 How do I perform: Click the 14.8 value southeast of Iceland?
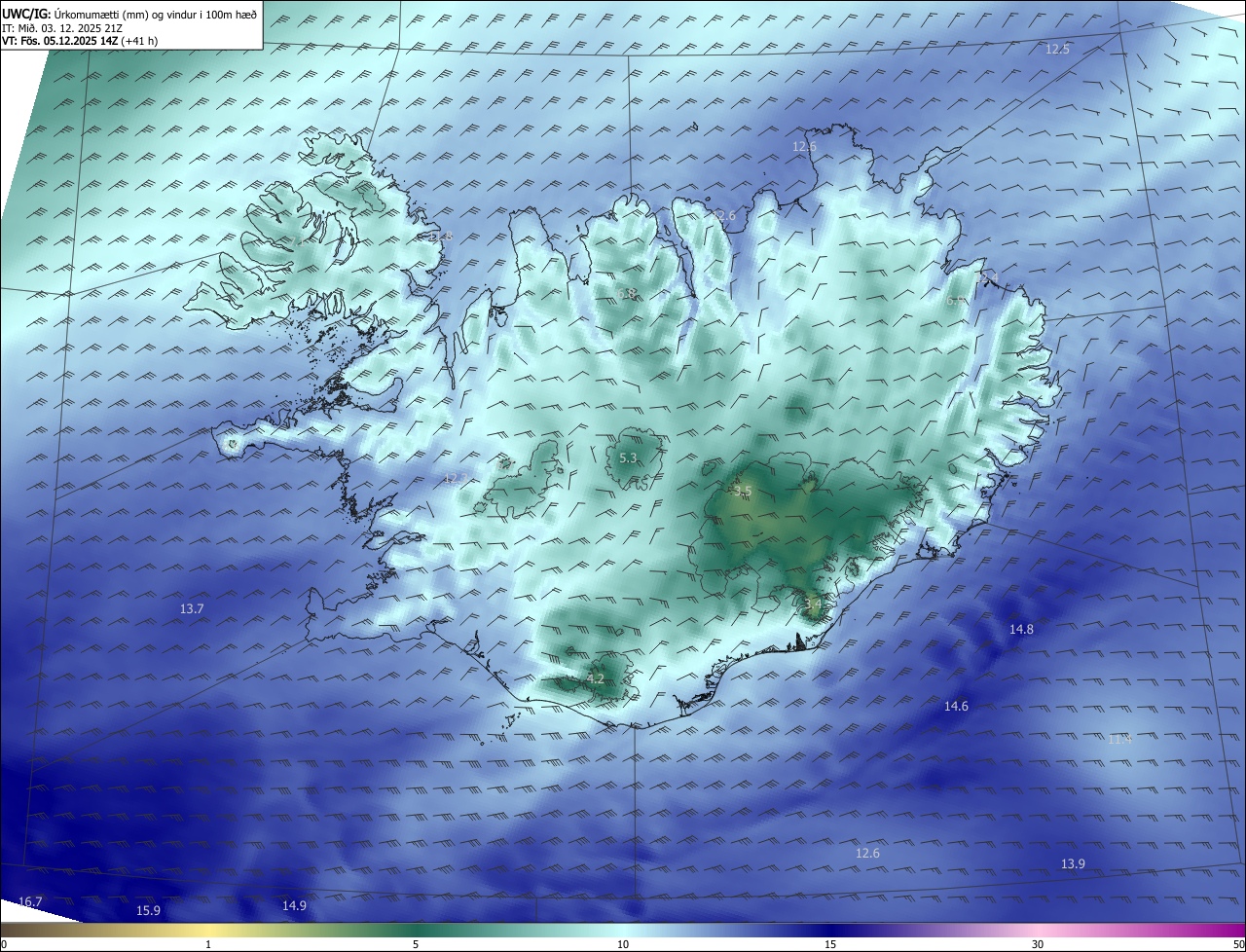tap(1021, 630)
